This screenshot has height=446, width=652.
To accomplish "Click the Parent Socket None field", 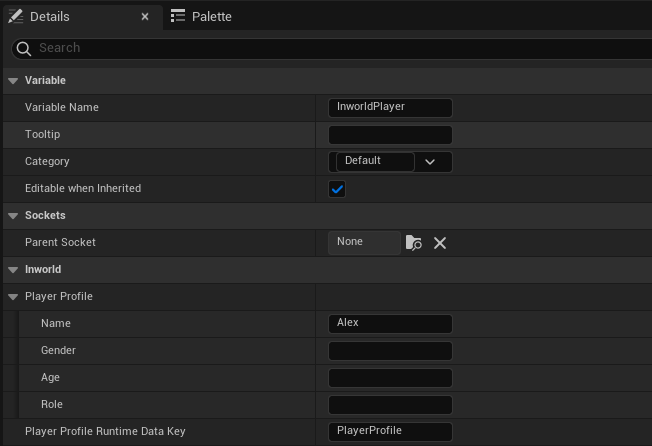I will (x=364, y=243).
